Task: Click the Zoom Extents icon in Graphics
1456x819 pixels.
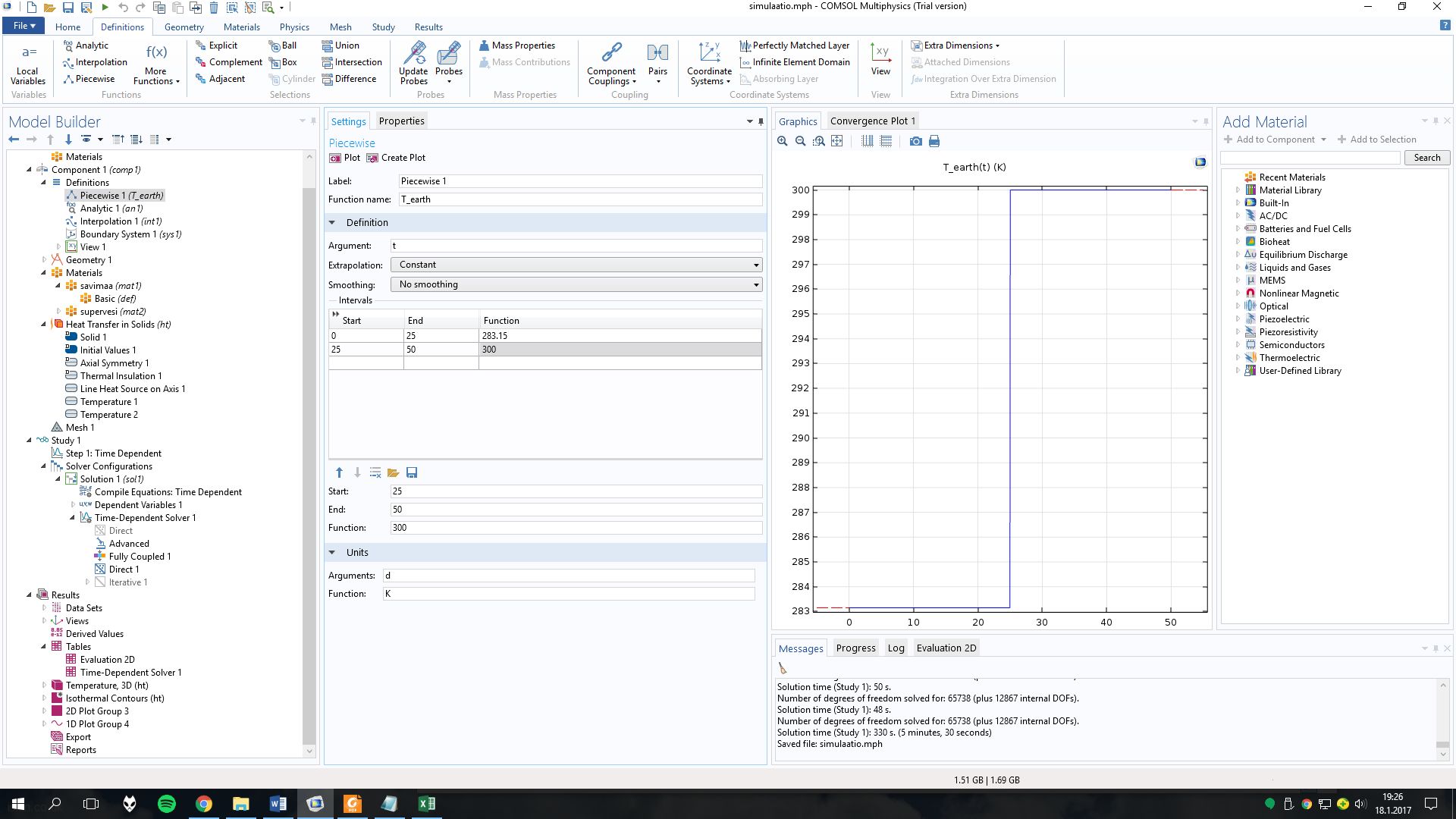Action: (837, 141)
